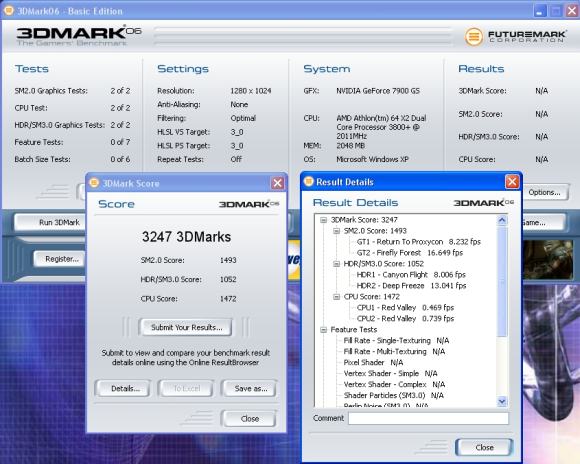Viewport: 580px width, 464px height.
Task: Click the Save as button
Action: coord(249,389)
